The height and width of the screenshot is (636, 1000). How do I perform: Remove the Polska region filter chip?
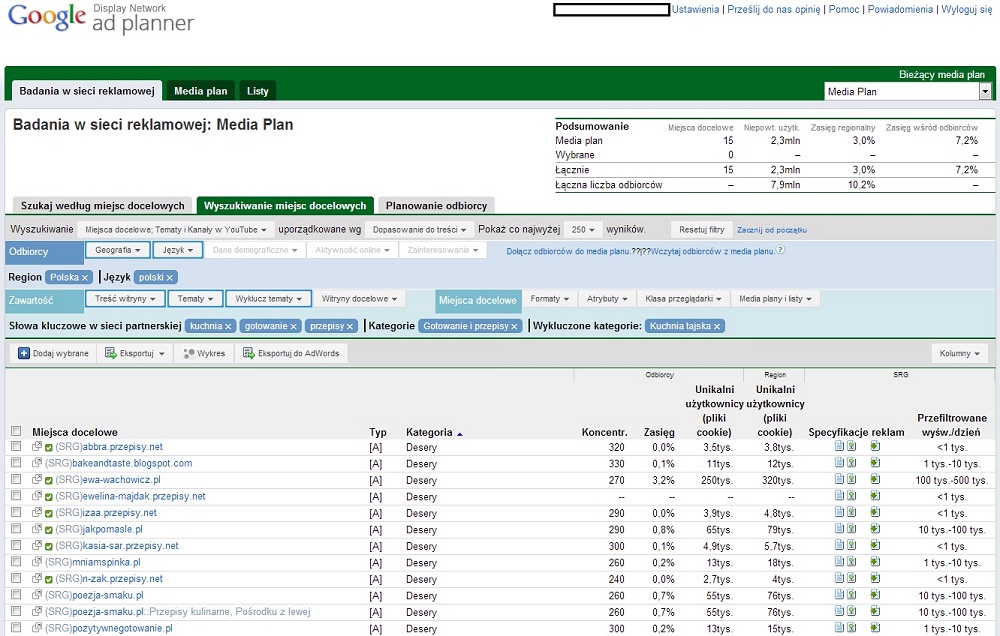pyautogui.click(x=85, y=278)
